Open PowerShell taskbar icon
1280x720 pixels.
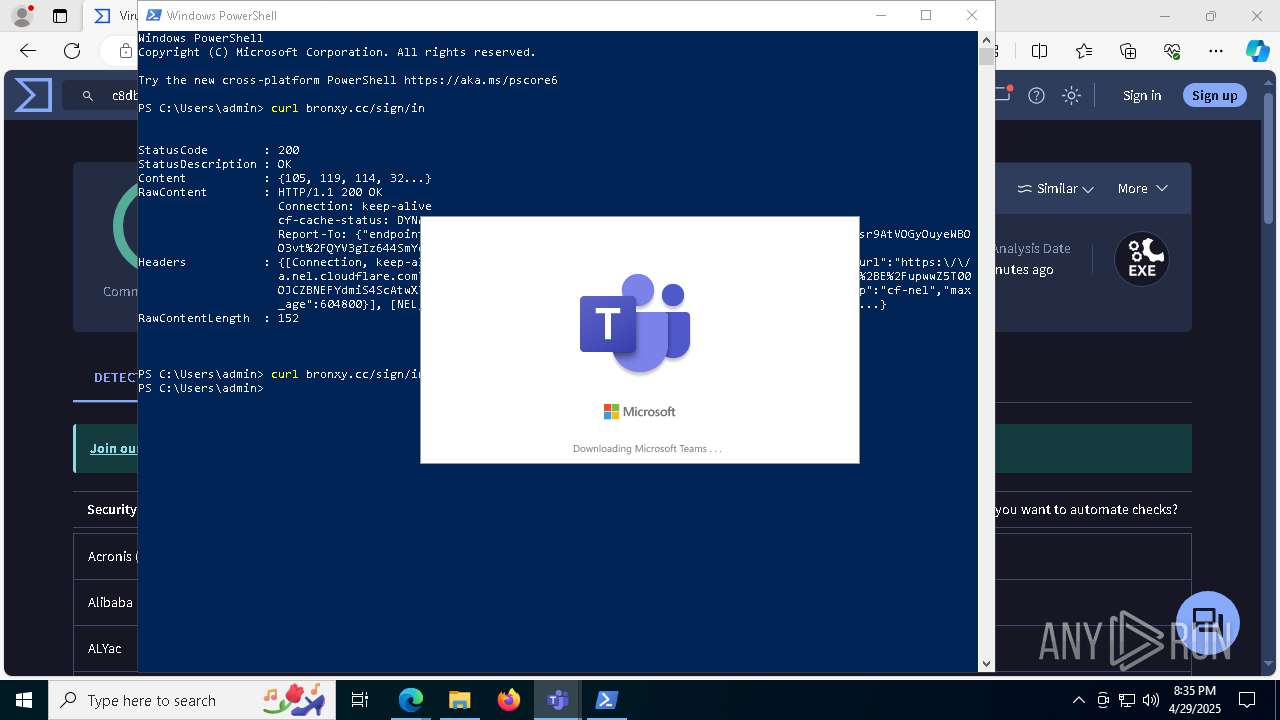coord(607,700)
